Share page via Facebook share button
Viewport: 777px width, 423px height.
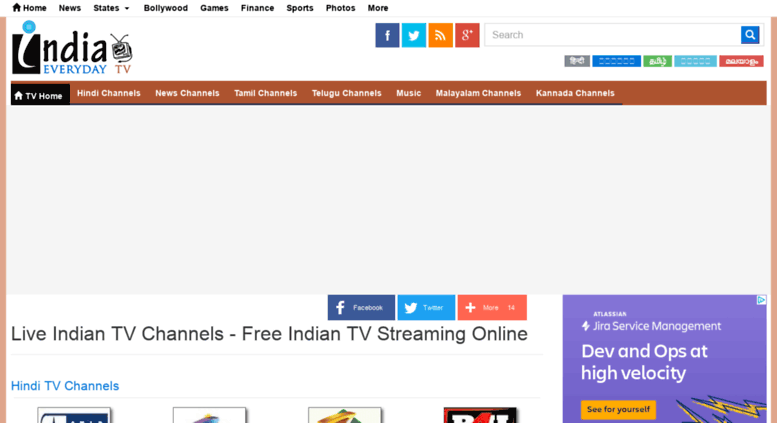[361, 308]
